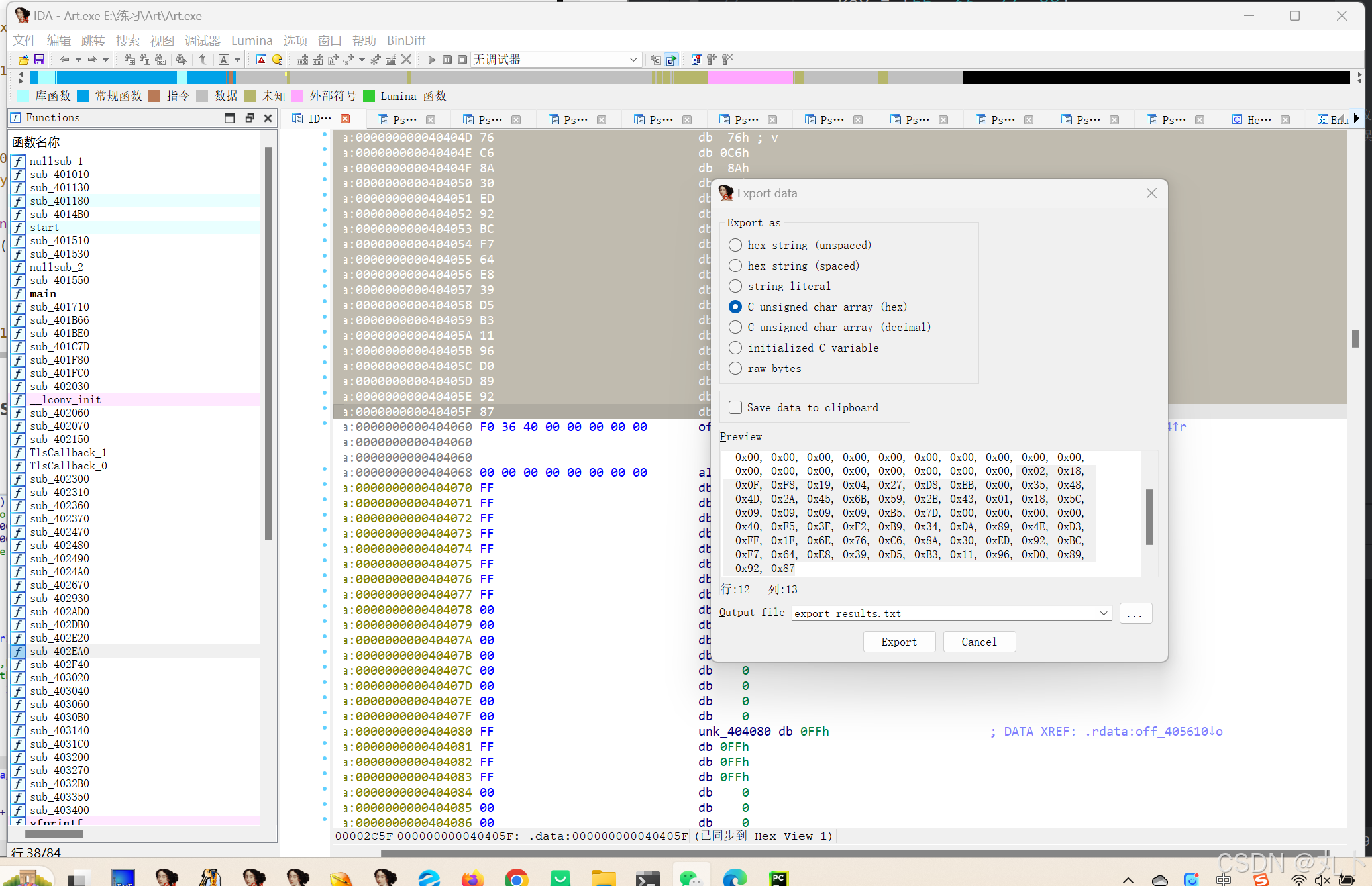
Task: Enable Save data to clipboard checkbox
Action: click(735, 407)
